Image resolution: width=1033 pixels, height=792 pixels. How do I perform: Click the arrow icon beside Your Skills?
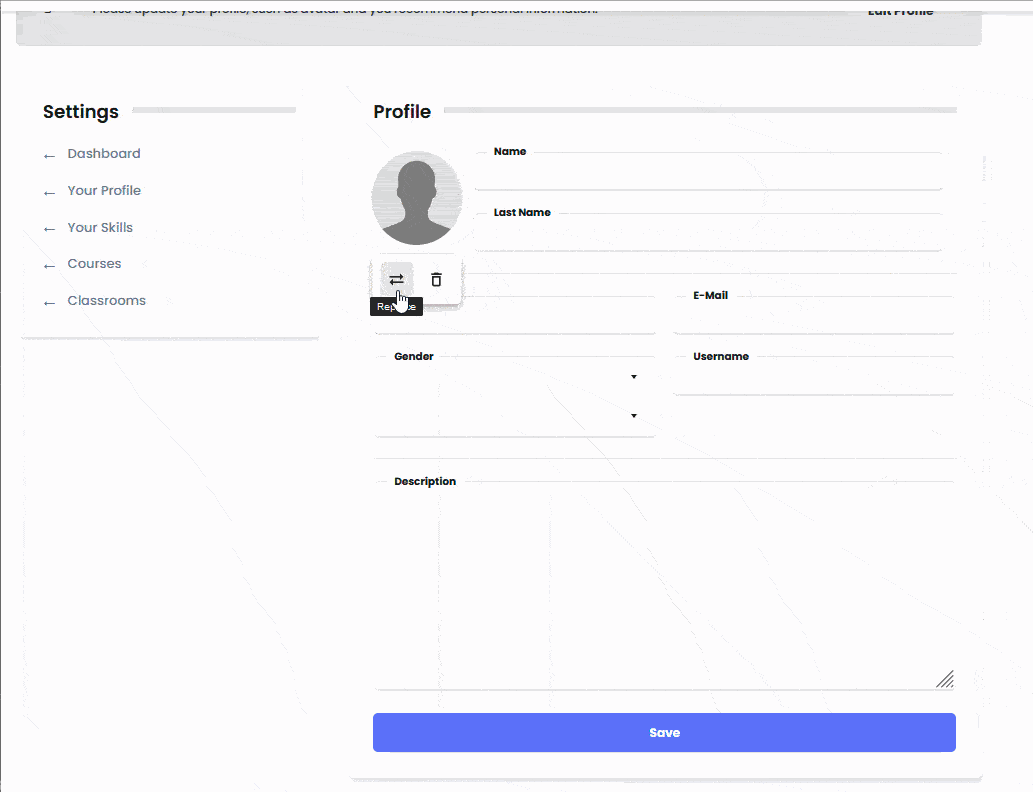[x=49, y=228]
